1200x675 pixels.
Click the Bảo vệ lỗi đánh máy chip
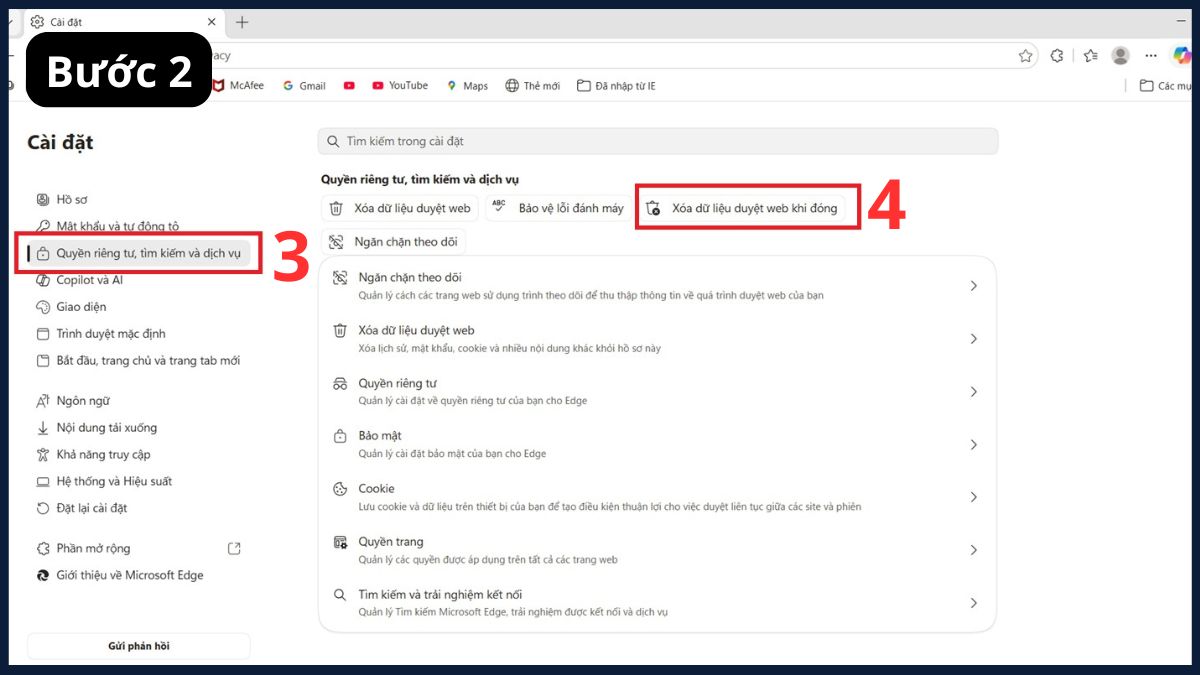coord(557,208)
